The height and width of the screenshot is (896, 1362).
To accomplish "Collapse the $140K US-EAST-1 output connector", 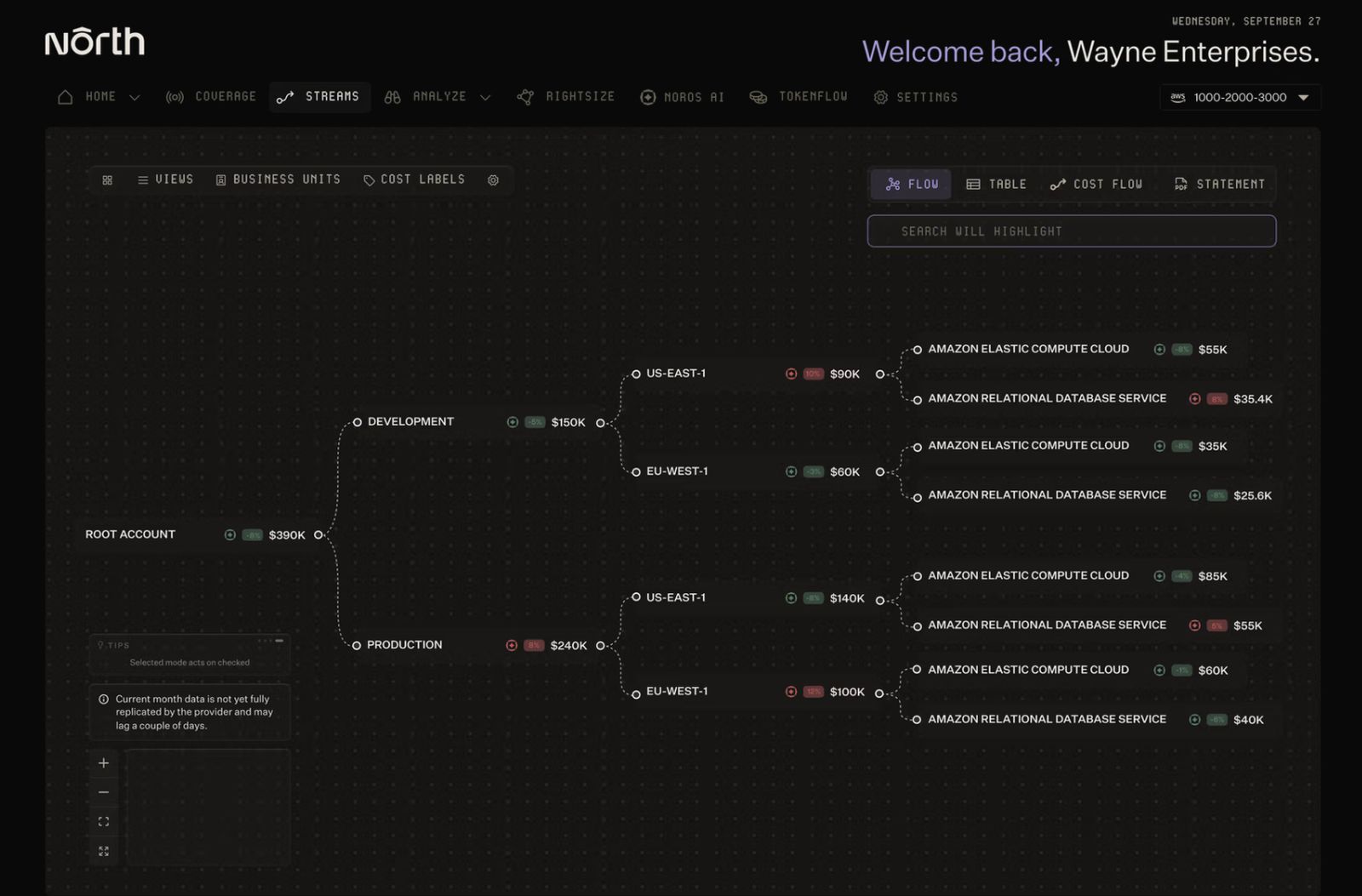I will tap(879, 600).
